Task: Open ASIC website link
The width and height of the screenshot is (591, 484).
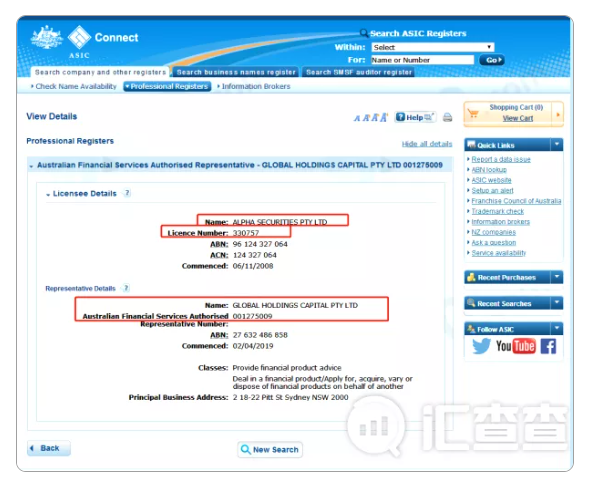Action: click(x=491, y=180)
